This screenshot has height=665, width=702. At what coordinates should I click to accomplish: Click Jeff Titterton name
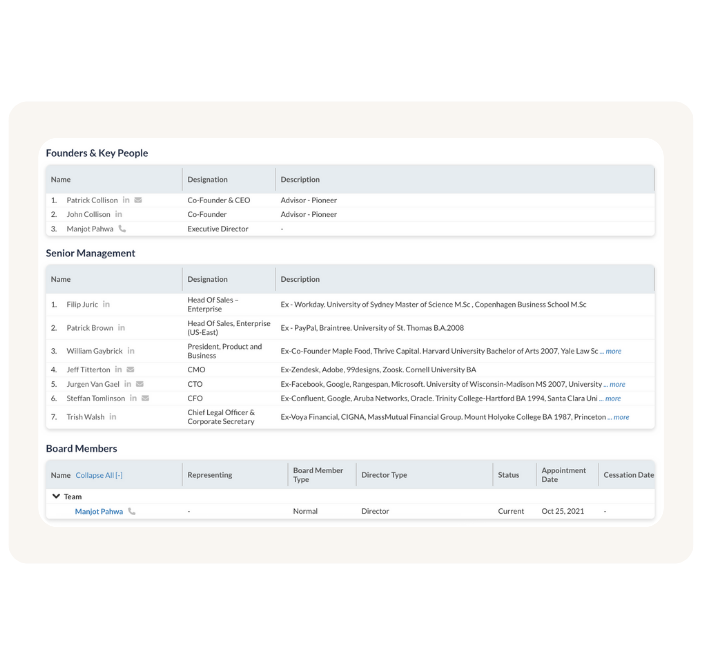88,369
